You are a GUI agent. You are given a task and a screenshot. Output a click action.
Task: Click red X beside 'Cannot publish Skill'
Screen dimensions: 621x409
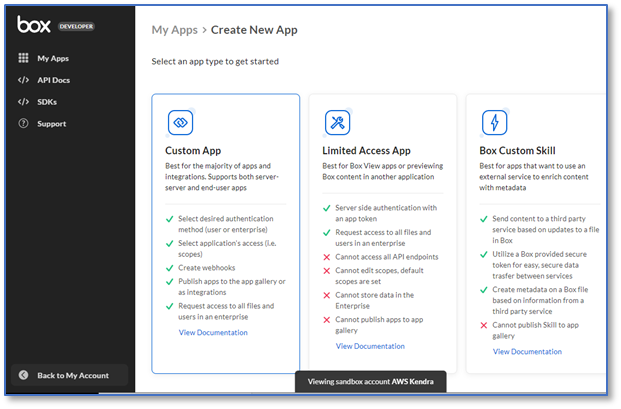(484, 325)
